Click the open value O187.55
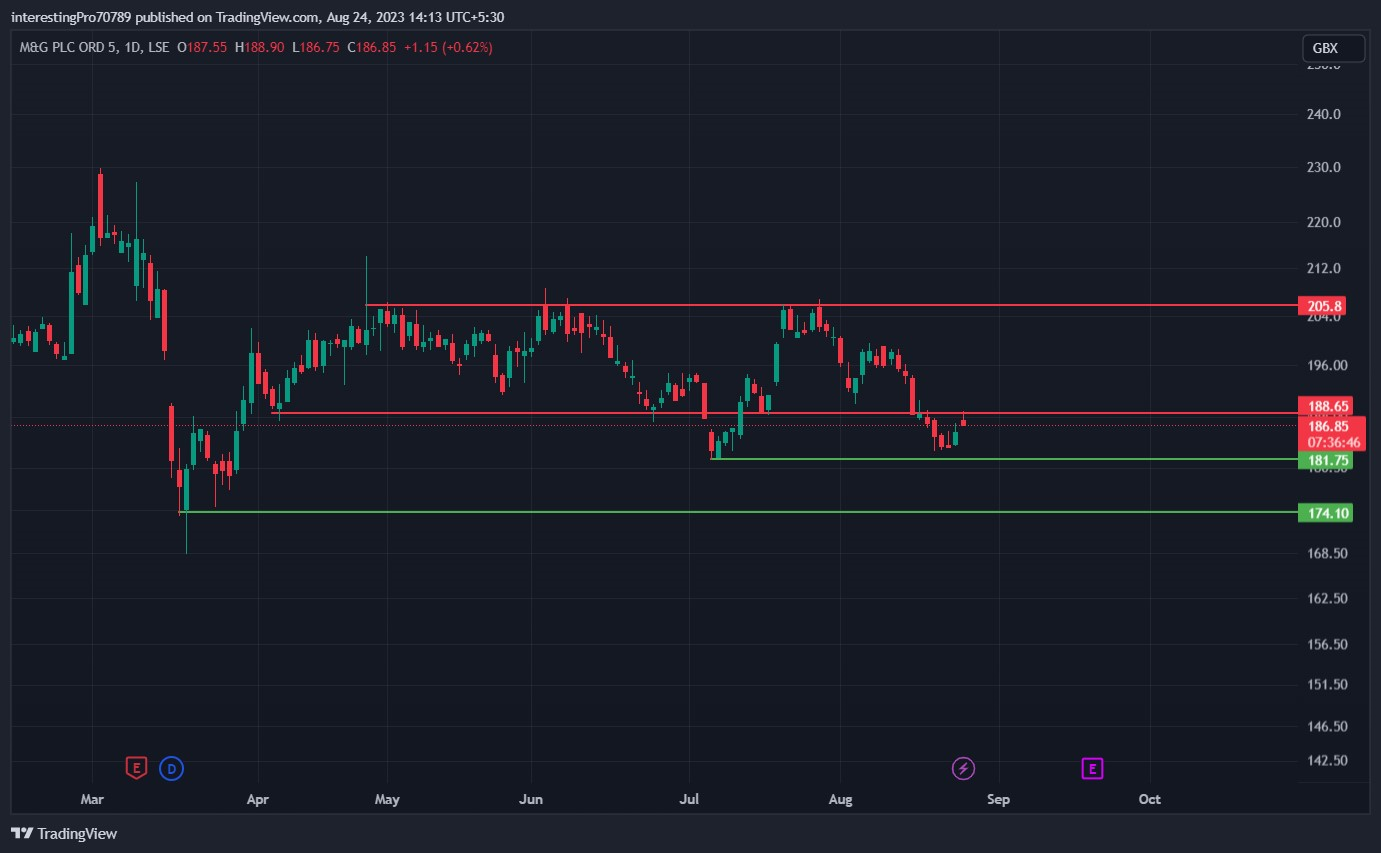1381x853 pixels. (x=202, y=48)
